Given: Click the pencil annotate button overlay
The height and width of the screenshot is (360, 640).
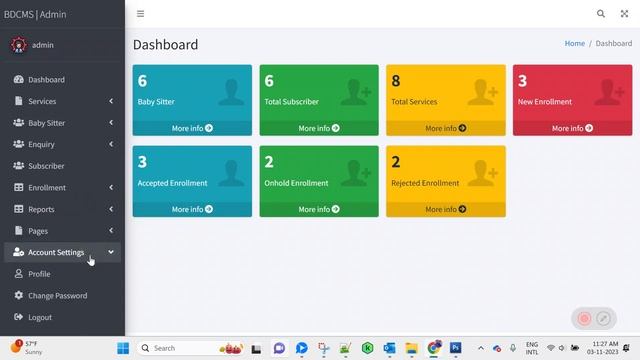Looking at the screenshot, I should click(603, 318).
